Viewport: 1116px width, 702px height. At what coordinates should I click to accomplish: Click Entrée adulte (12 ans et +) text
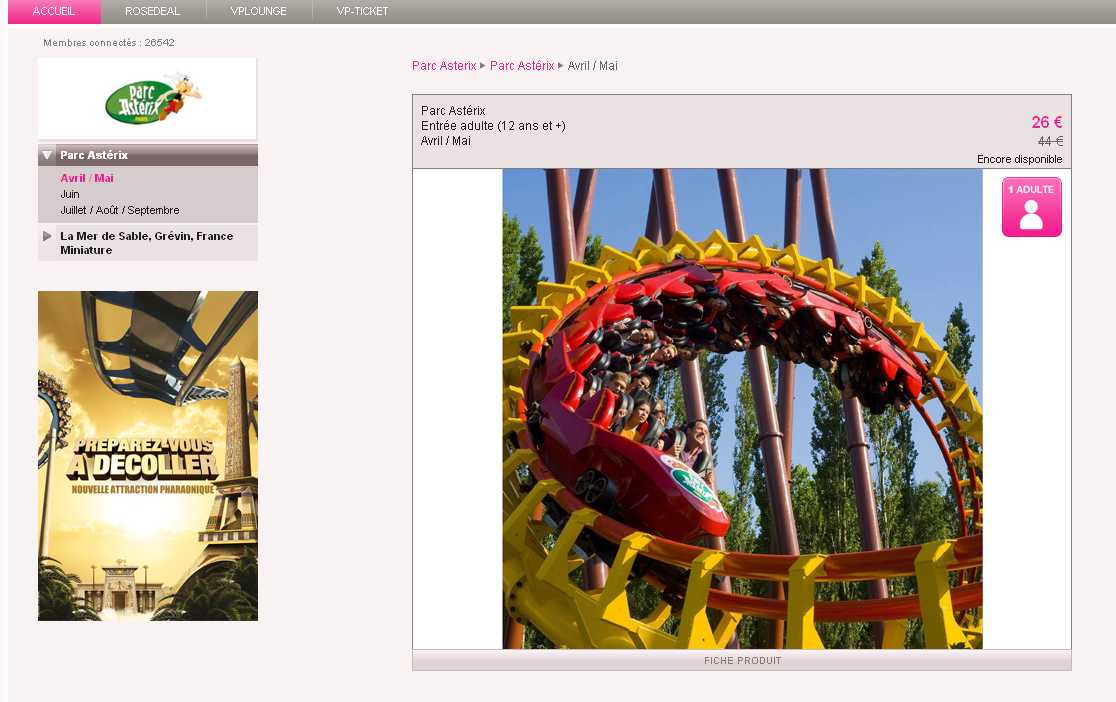pyautogui.click(x=493, y=126)
